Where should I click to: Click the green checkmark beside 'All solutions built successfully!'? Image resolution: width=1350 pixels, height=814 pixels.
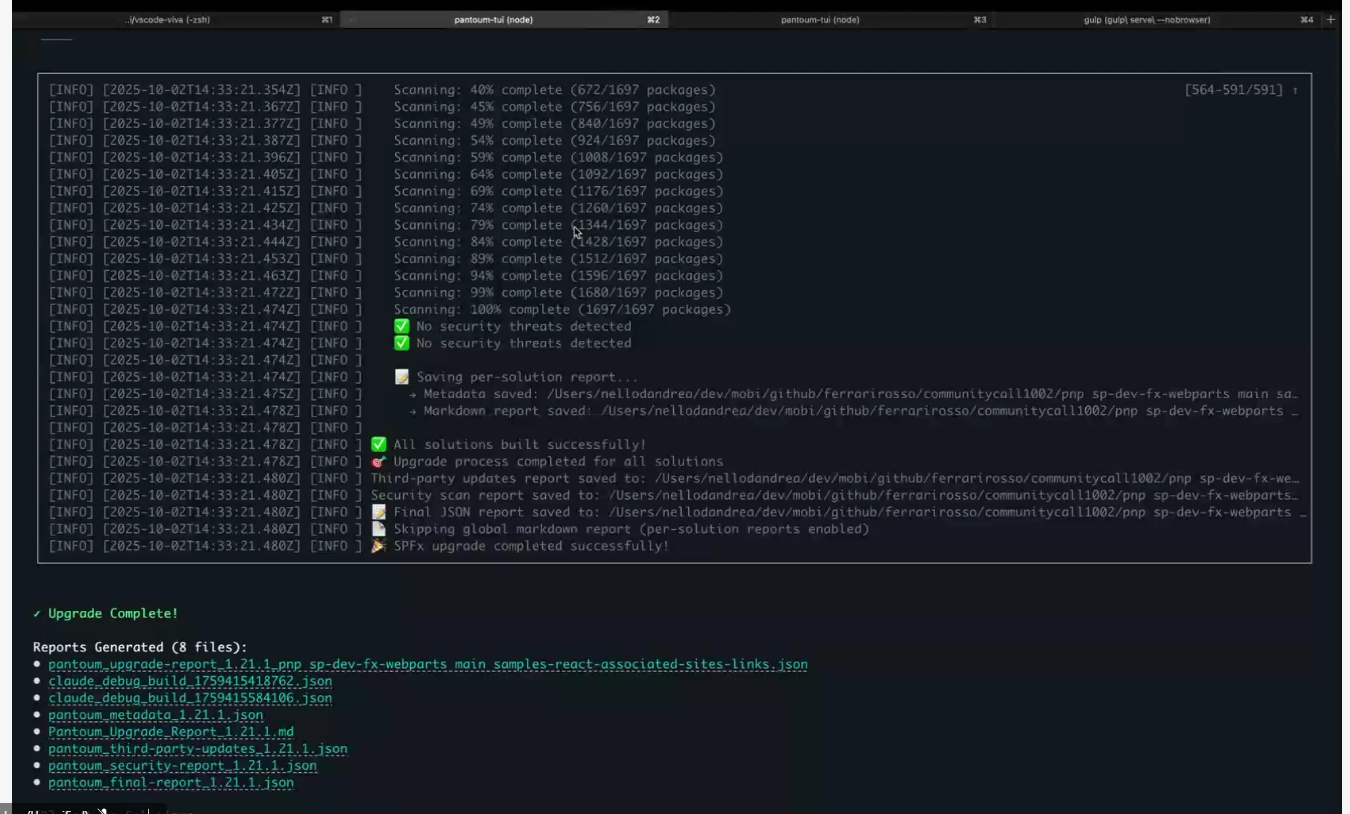[x=378, y=445]
